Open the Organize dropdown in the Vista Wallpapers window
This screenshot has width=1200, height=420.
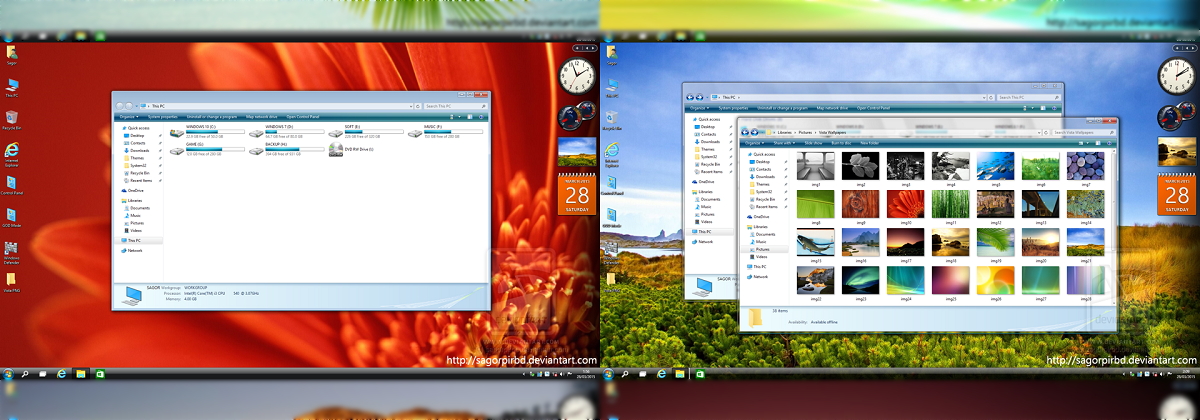click(x=753, y=143)
